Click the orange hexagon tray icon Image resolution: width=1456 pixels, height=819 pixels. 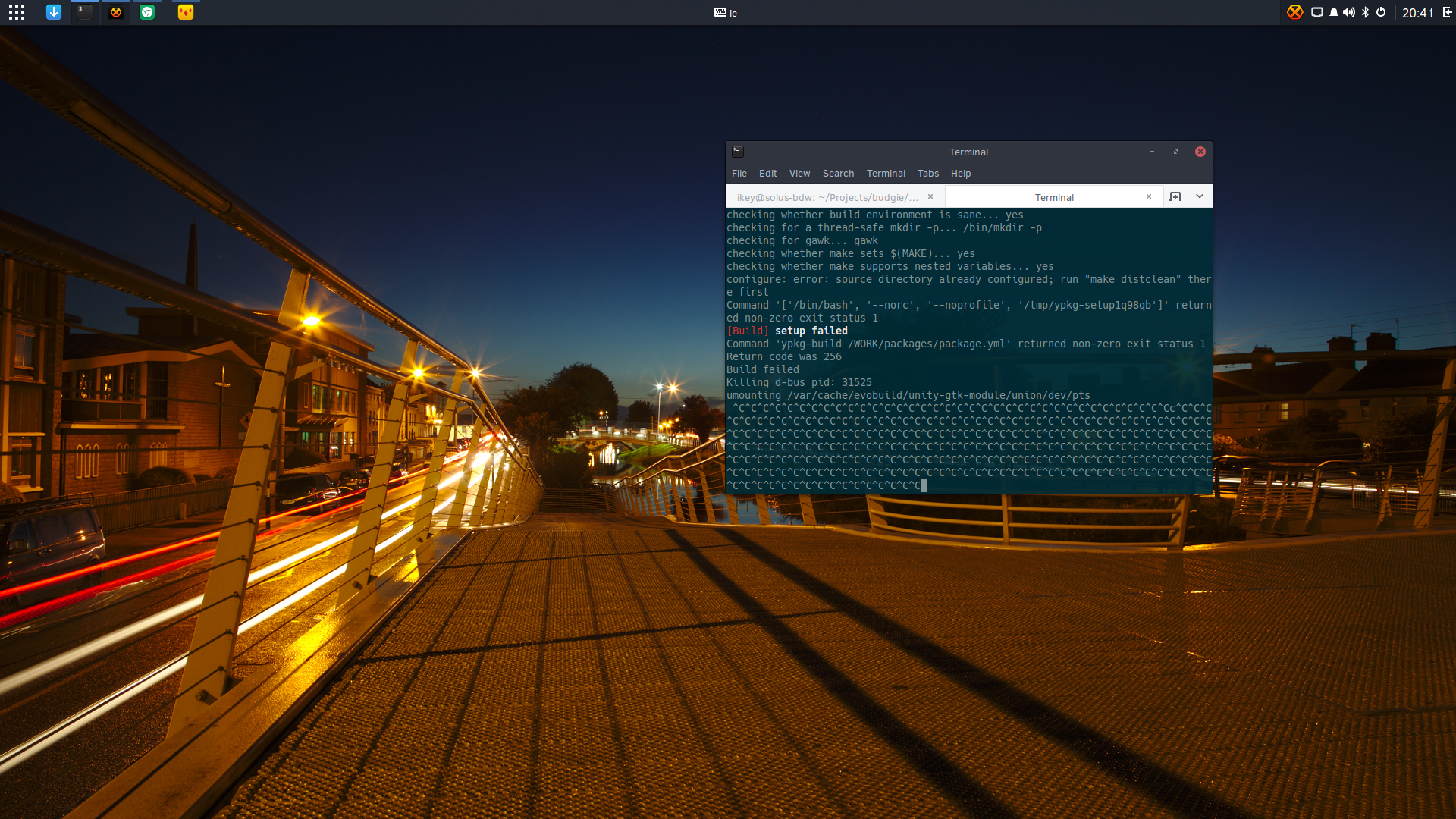click(x=1295, y=12)
